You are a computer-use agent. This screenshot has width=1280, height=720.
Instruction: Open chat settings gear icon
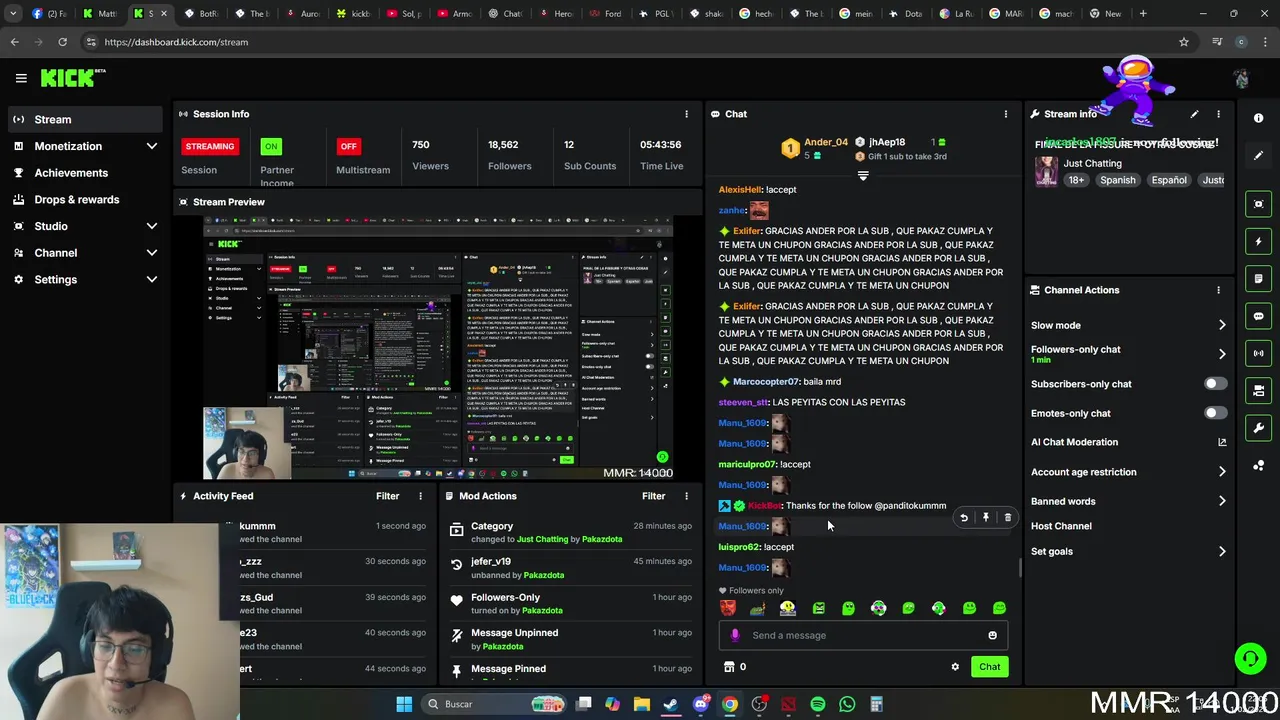coord(955,667)
